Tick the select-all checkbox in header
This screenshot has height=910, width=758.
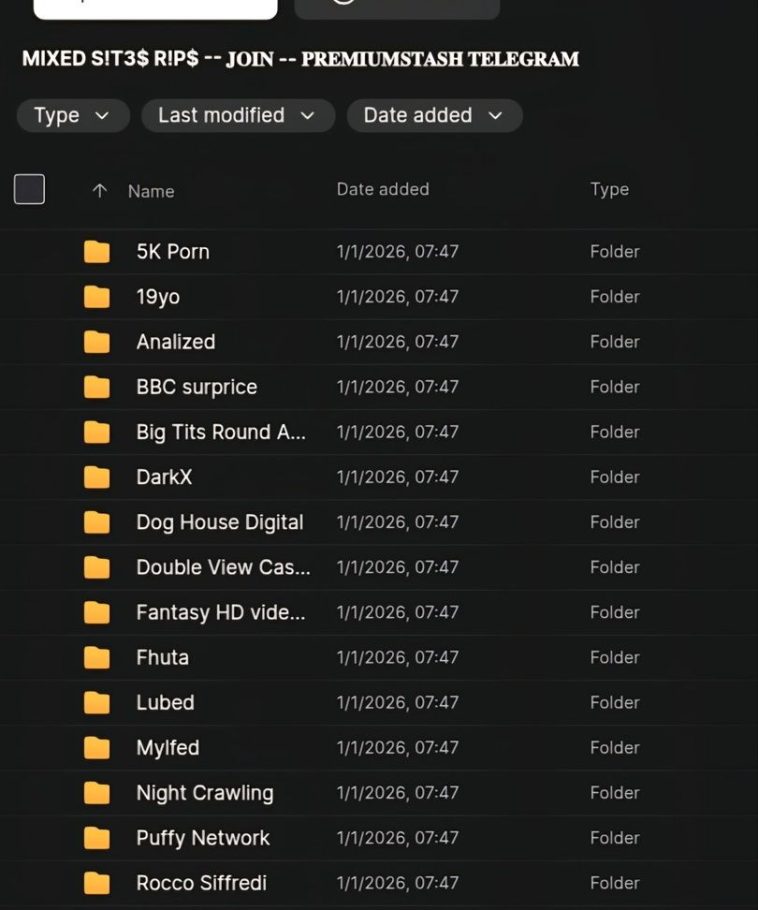click(x=29, y=189)
